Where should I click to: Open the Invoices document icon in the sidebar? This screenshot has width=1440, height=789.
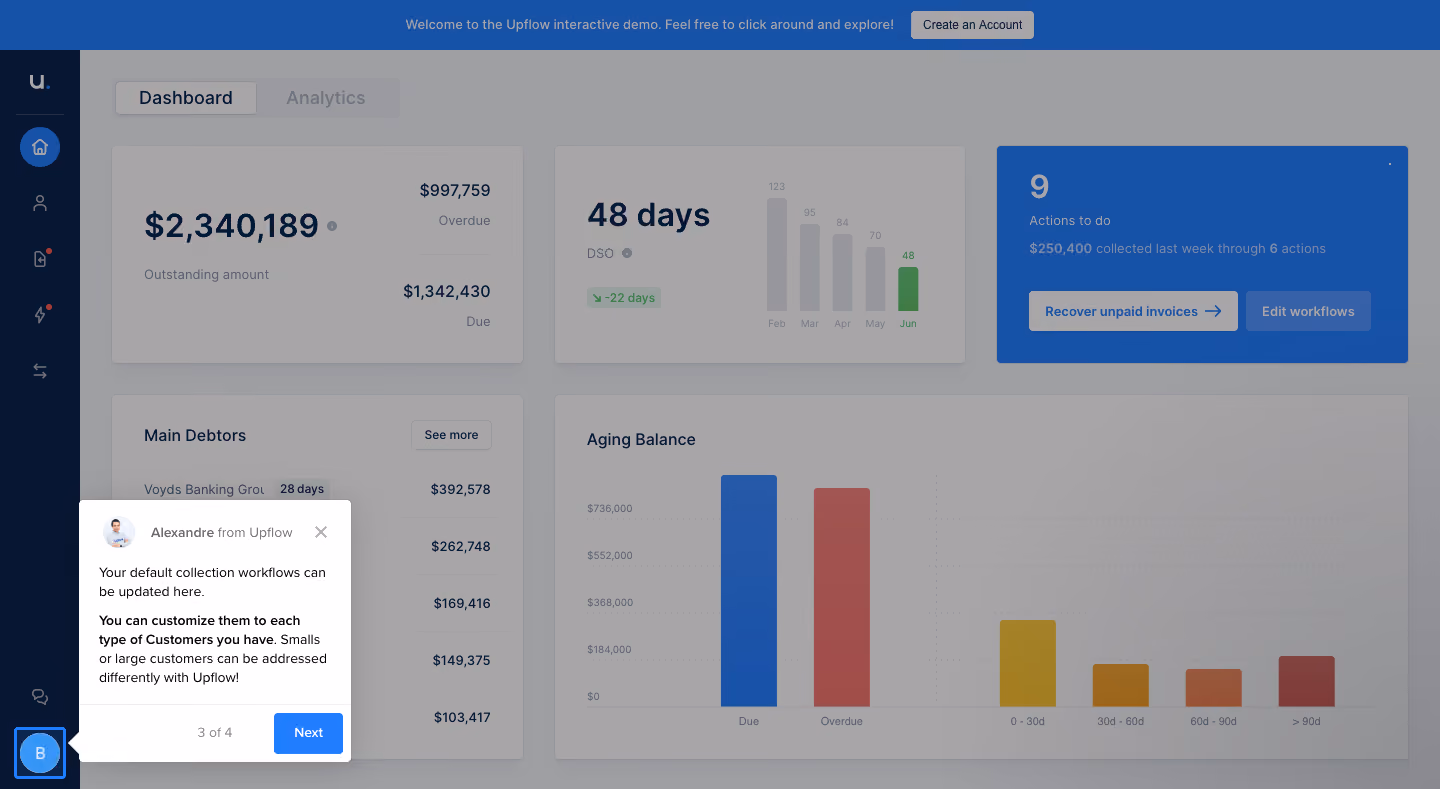pyautogui.click(x=40, y=259)
